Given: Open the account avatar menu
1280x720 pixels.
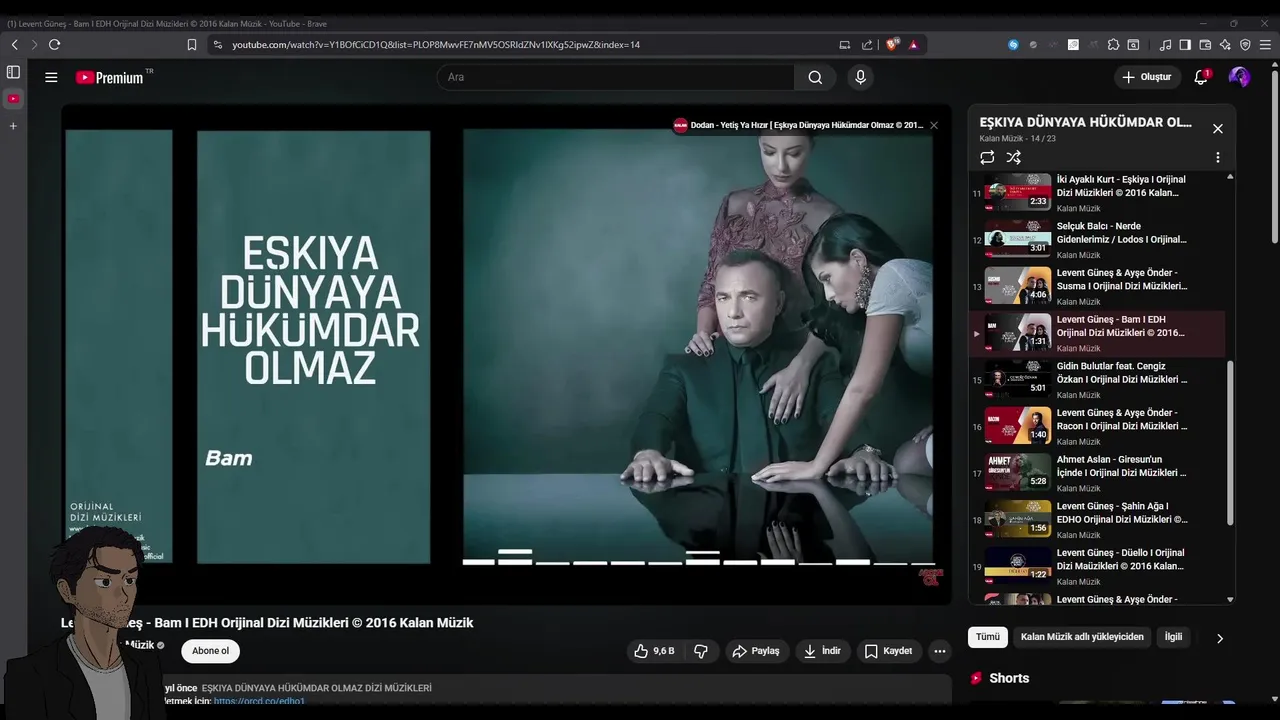Looking at the screenshot, I should (x=1239, y=77).
